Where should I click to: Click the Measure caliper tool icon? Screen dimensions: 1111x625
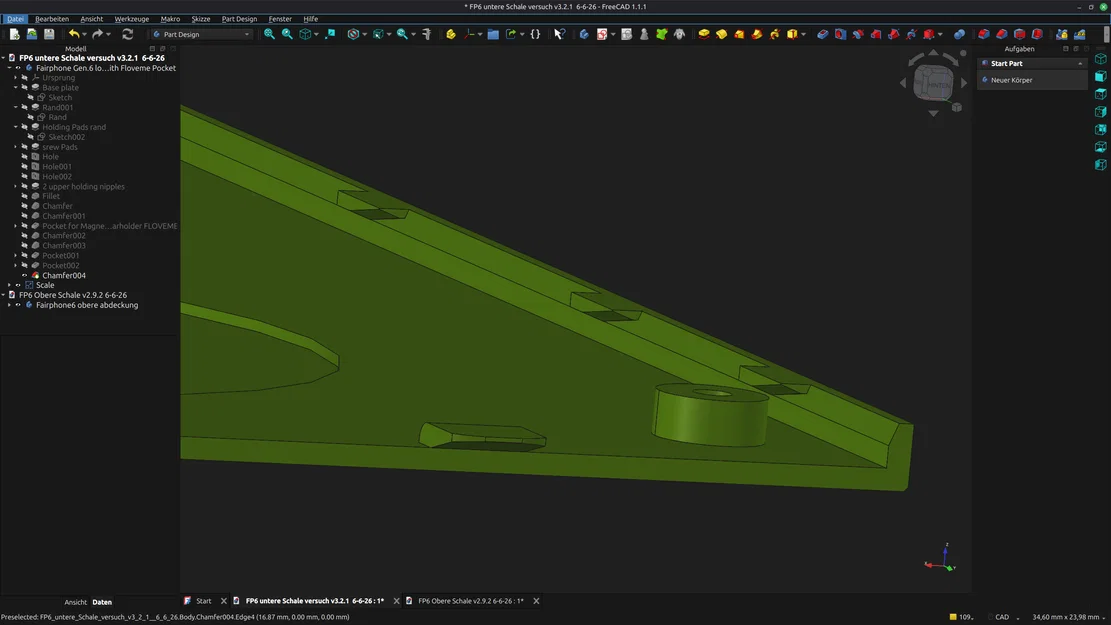point(427,34)
